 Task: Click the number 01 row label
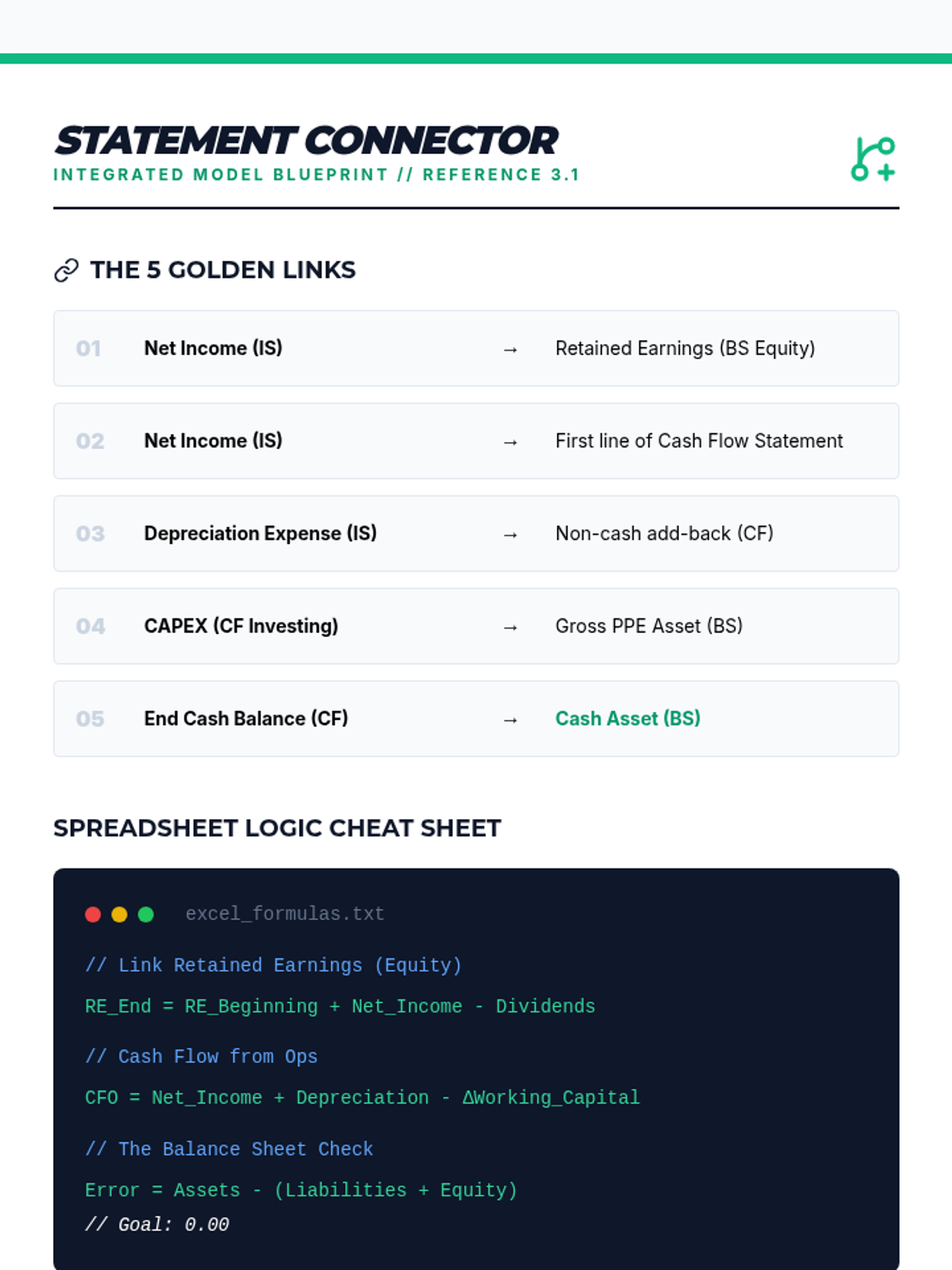click(x=88, y=348)
